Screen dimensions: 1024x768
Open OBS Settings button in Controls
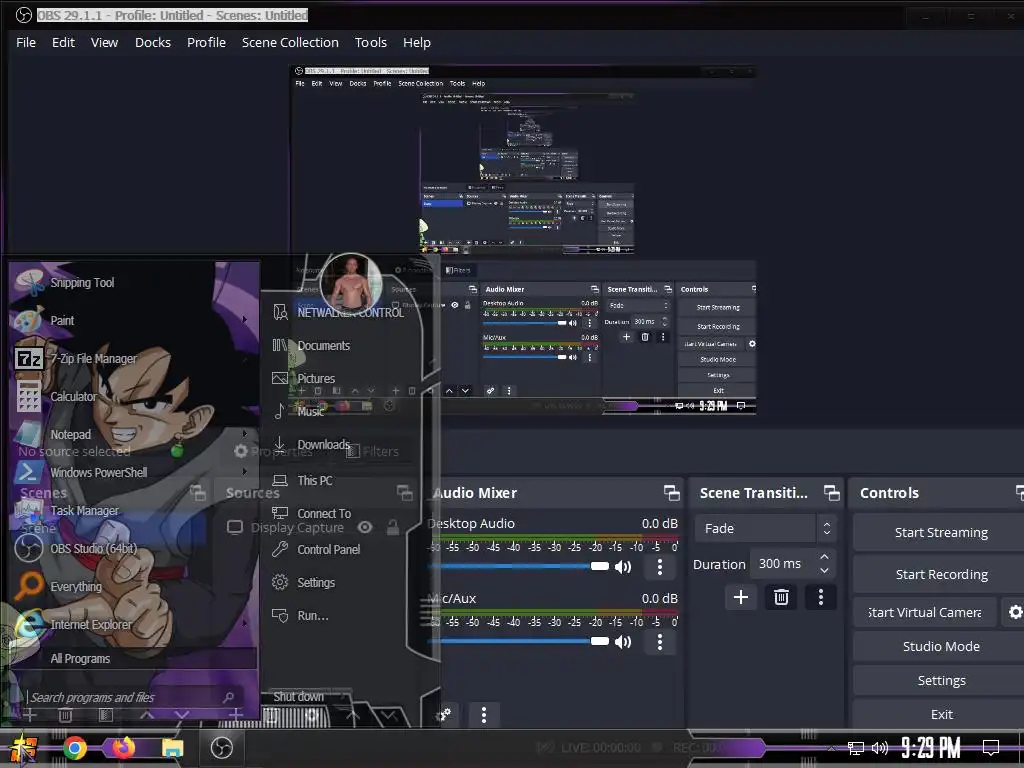[x=940, y=680]
